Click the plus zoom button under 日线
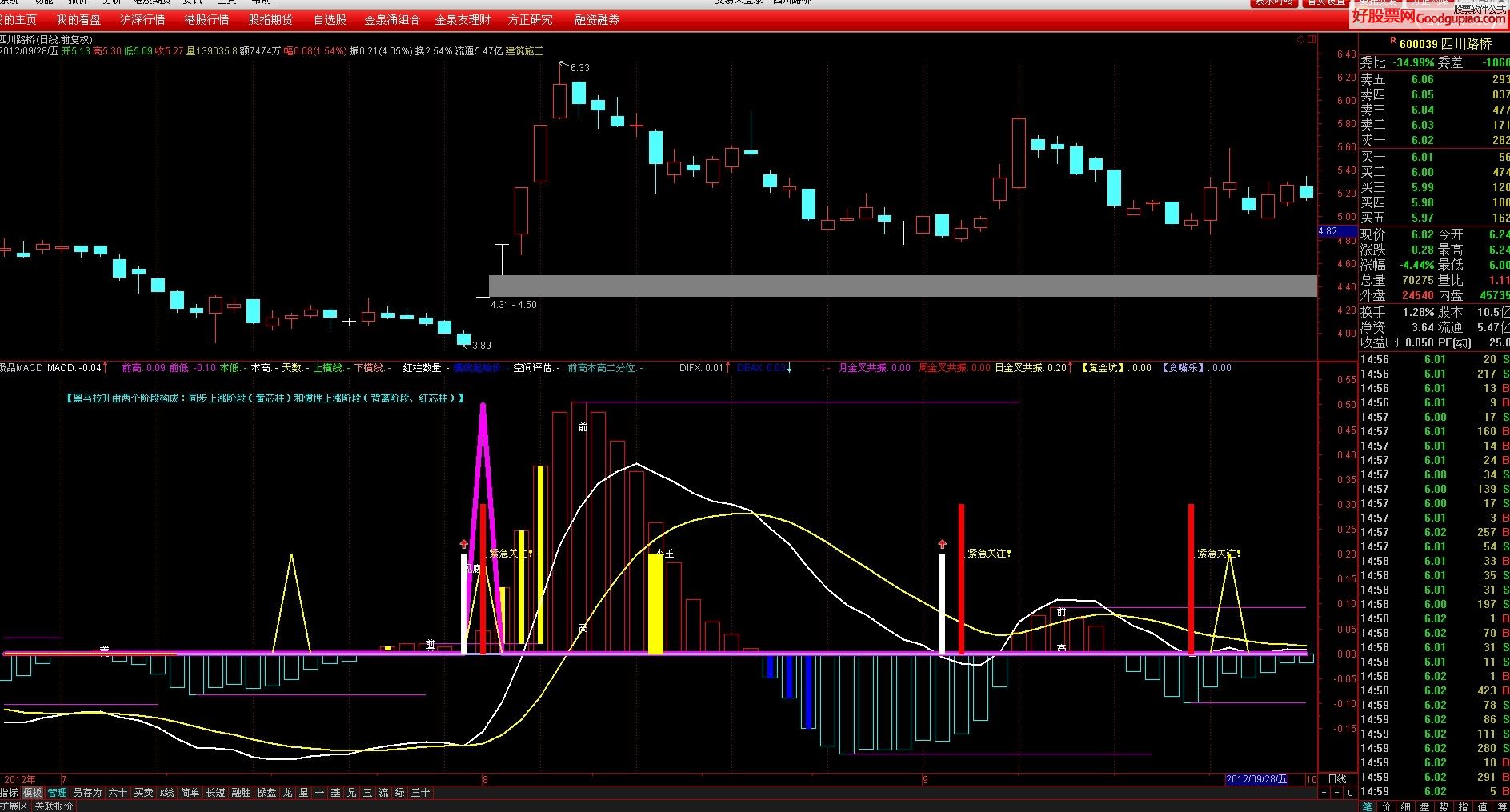This screenshot has height=812, width=1510. [x=1324, y=792]
